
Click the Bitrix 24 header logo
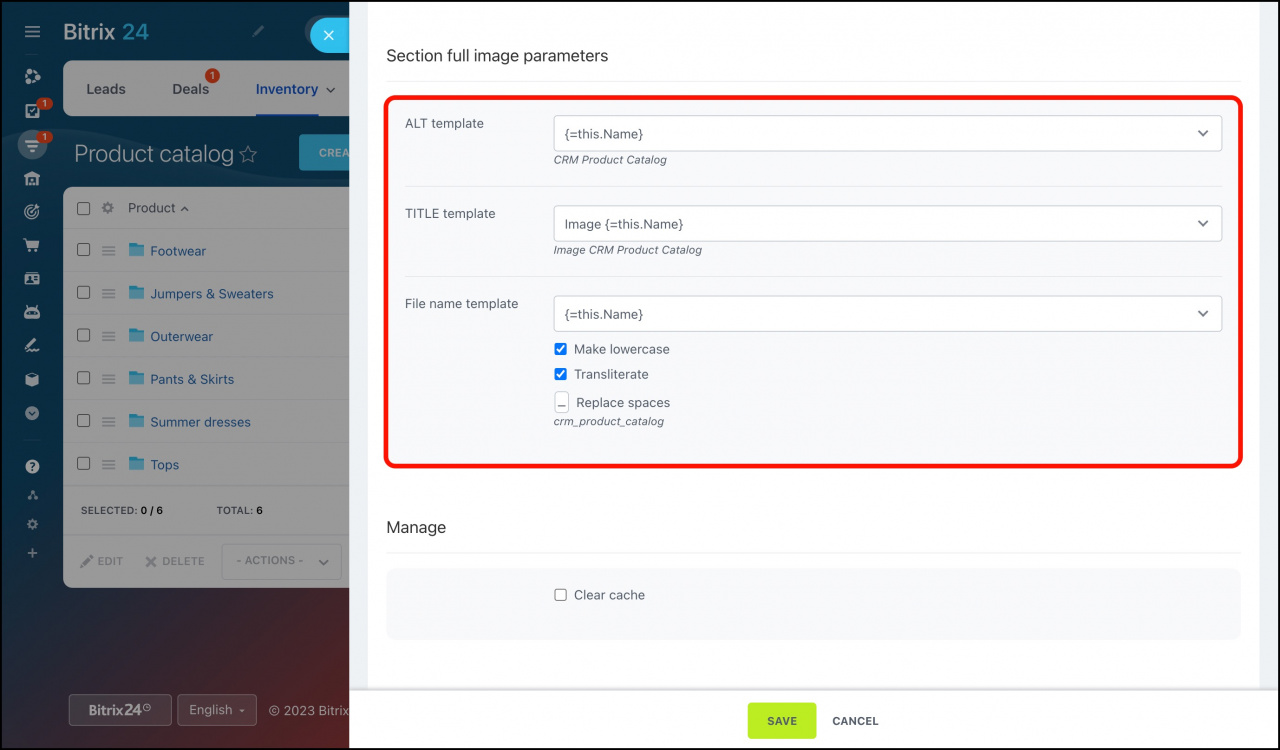(106, 32)
